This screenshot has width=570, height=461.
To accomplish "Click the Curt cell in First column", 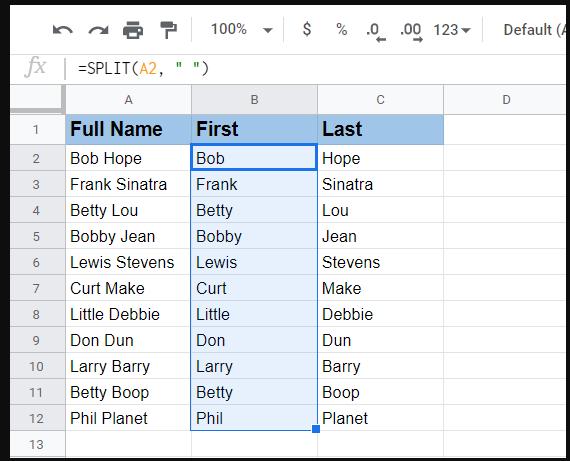I will pos(254,288).
